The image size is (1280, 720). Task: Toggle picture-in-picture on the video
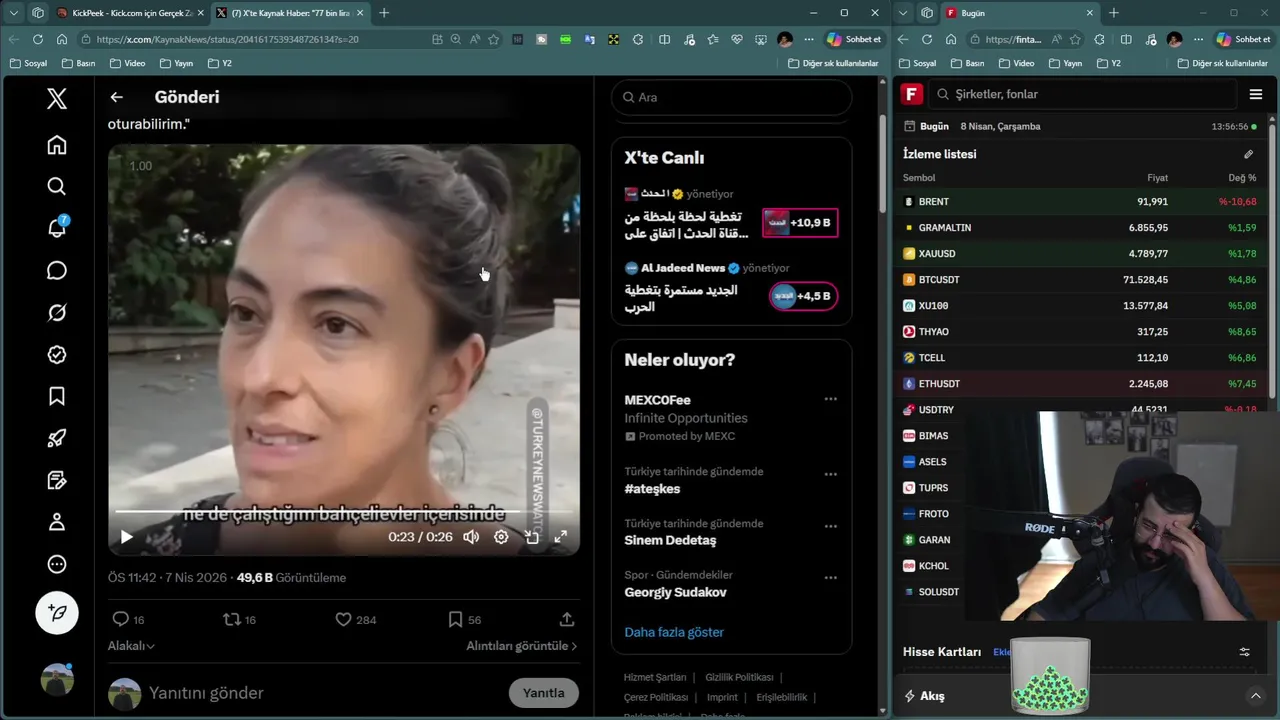point(532,537)
